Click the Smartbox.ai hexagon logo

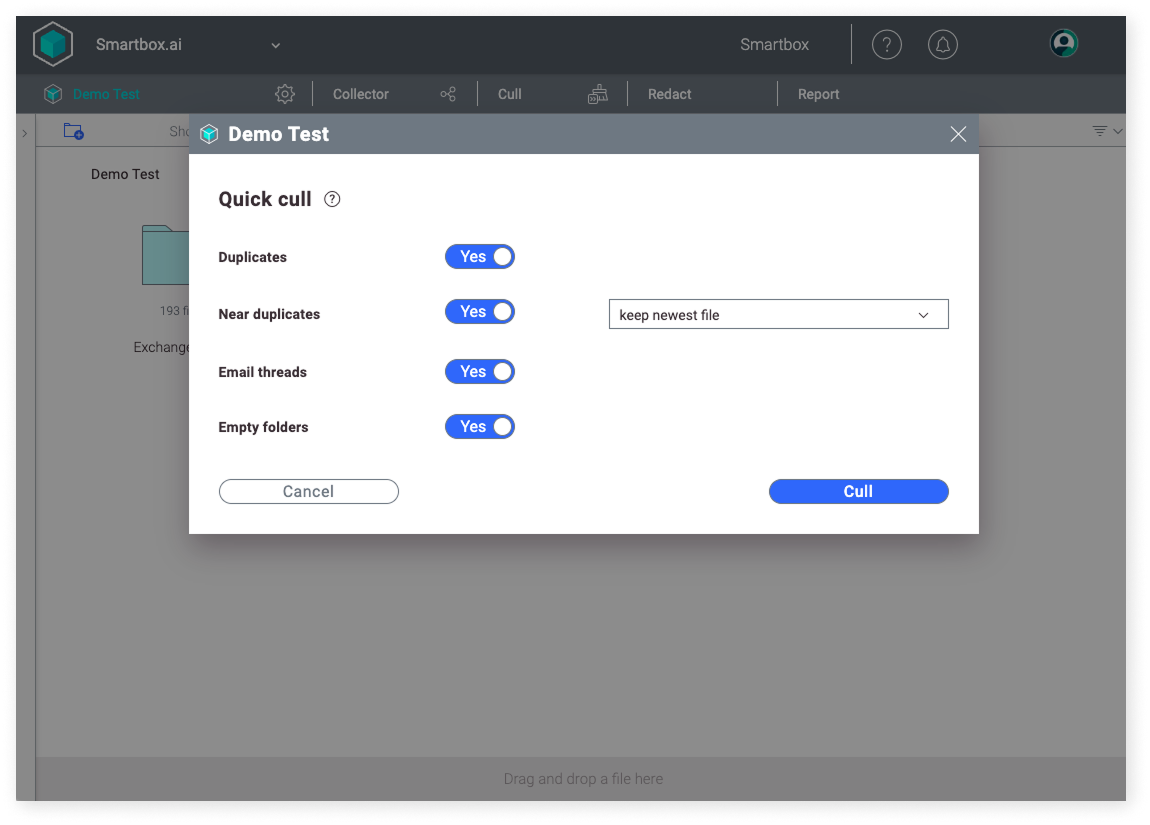51,43
